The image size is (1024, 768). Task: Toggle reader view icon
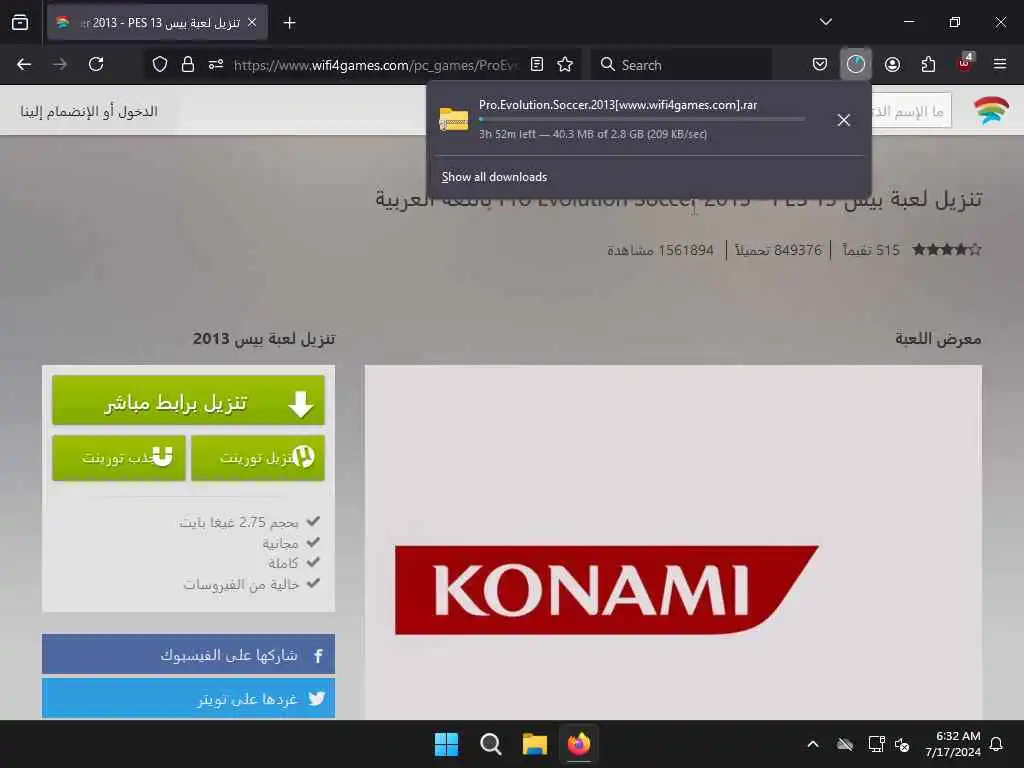pos(537,64)
